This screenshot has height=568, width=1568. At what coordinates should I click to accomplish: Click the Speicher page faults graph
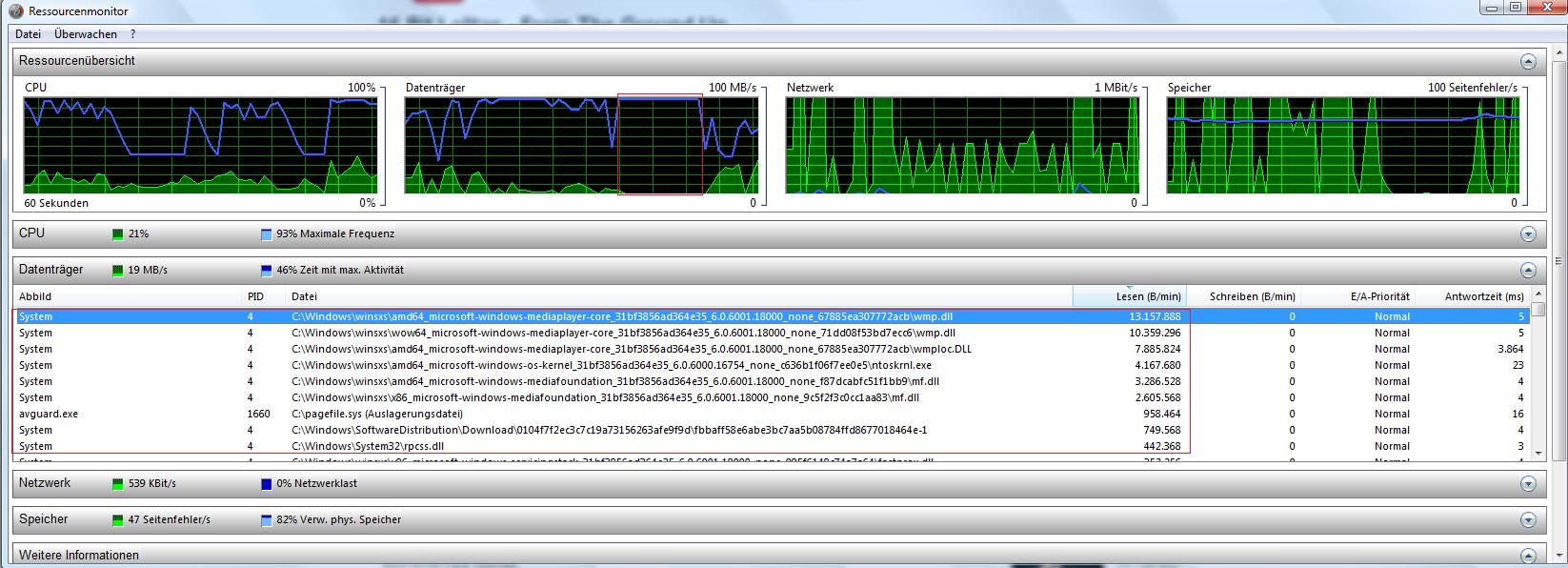[x=1344, y=146]
